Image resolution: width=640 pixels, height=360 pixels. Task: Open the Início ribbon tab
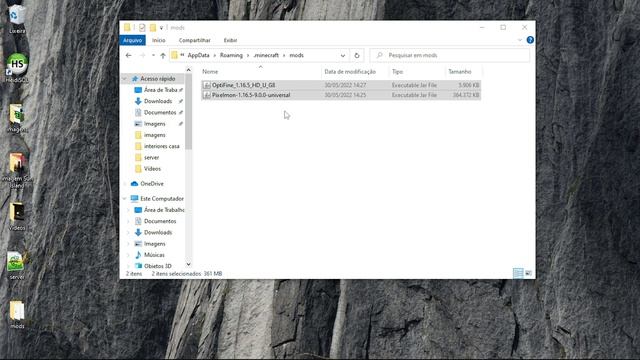[x=159, y=40]
